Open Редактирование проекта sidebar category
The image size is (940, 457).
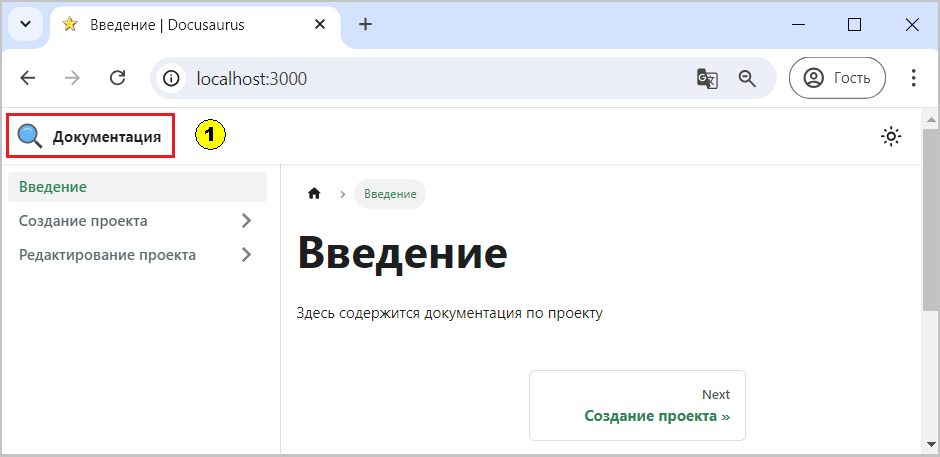tap(107, 255)
